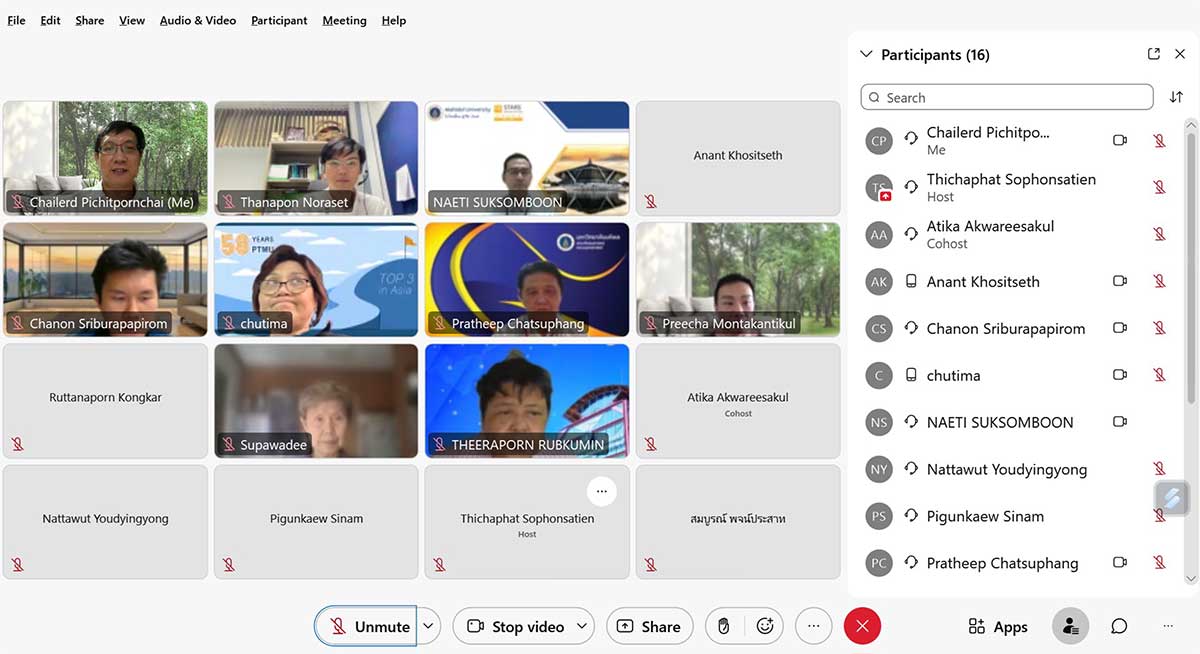Open the video options arrow in Stop video
Screen dimensions: 1200x654
(580, 626)
